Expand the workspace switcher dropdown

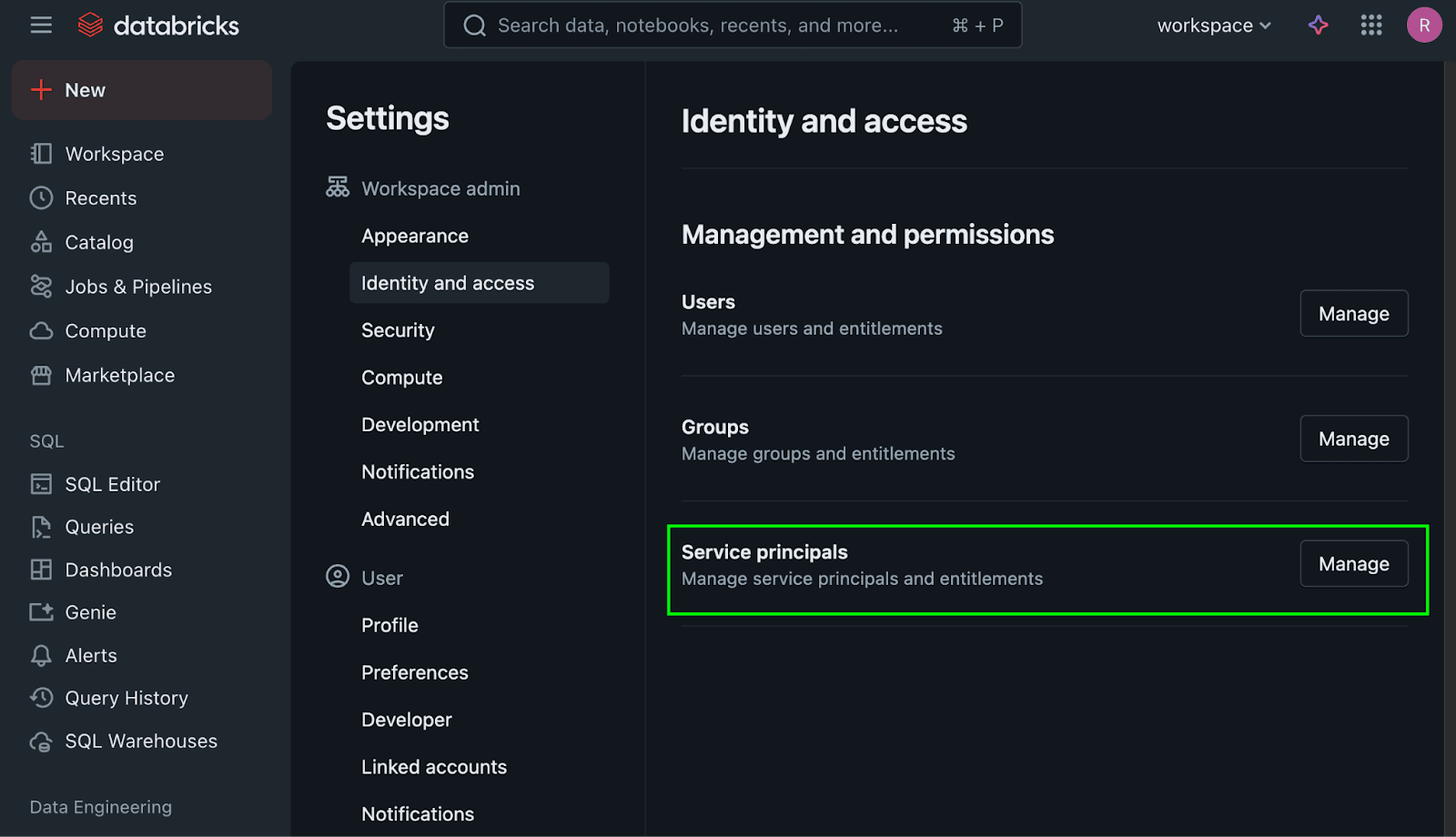(1213, 25)
